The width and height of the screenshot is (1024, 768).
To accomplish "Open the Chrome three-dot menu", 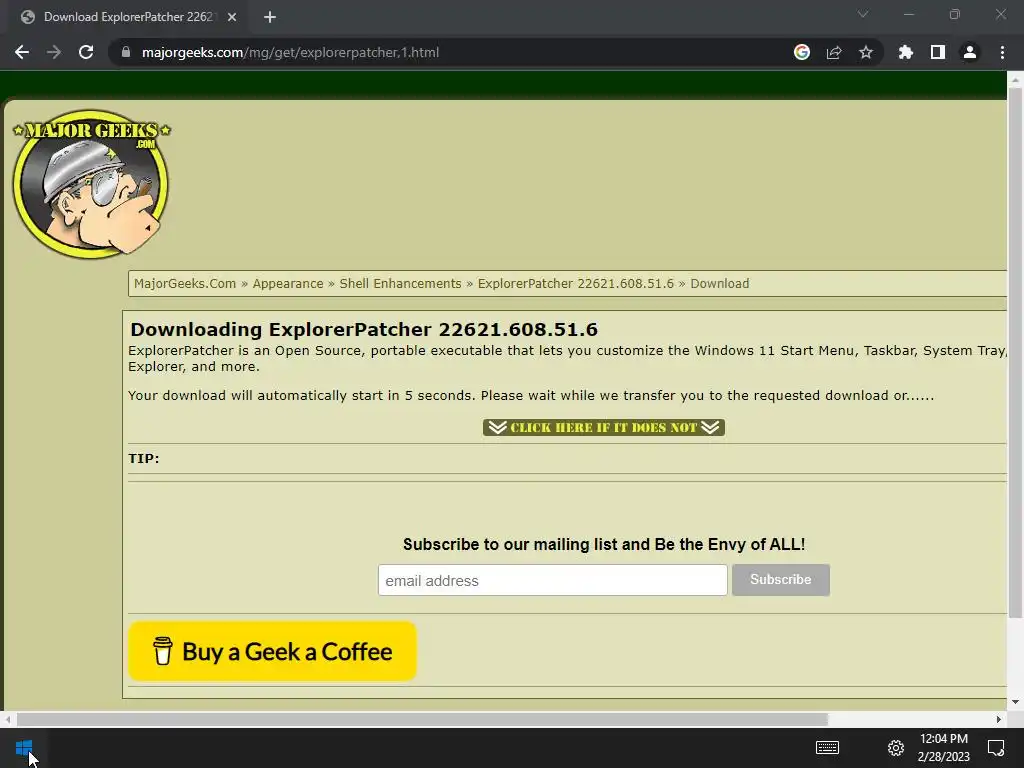I will (x=1002, y=52).
